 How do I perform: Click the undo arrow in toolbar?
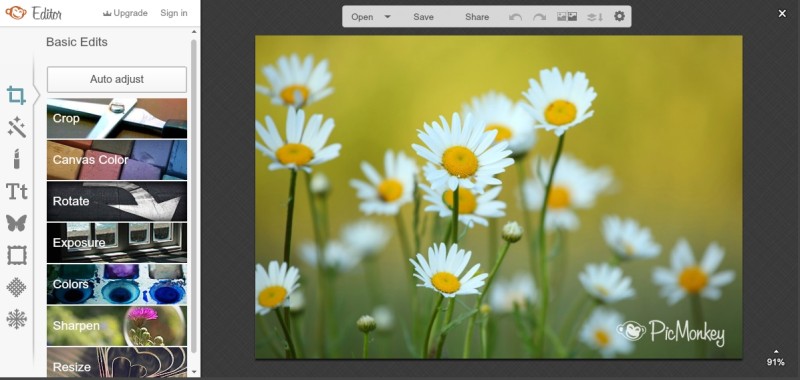pyautogui.click(x=515, y=17)
